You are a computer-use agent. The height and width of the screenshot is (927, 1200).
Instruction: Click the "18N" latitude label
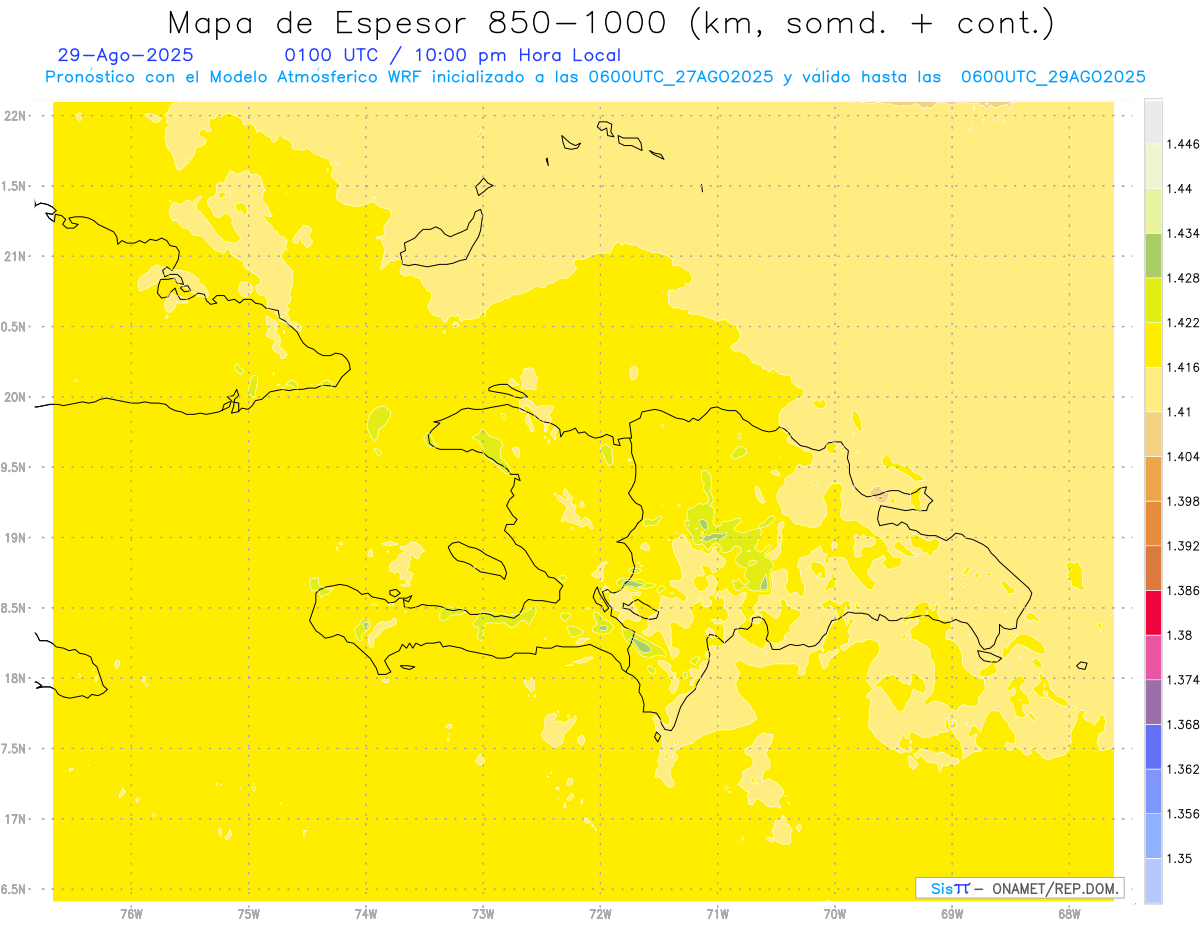click(16, 679)
